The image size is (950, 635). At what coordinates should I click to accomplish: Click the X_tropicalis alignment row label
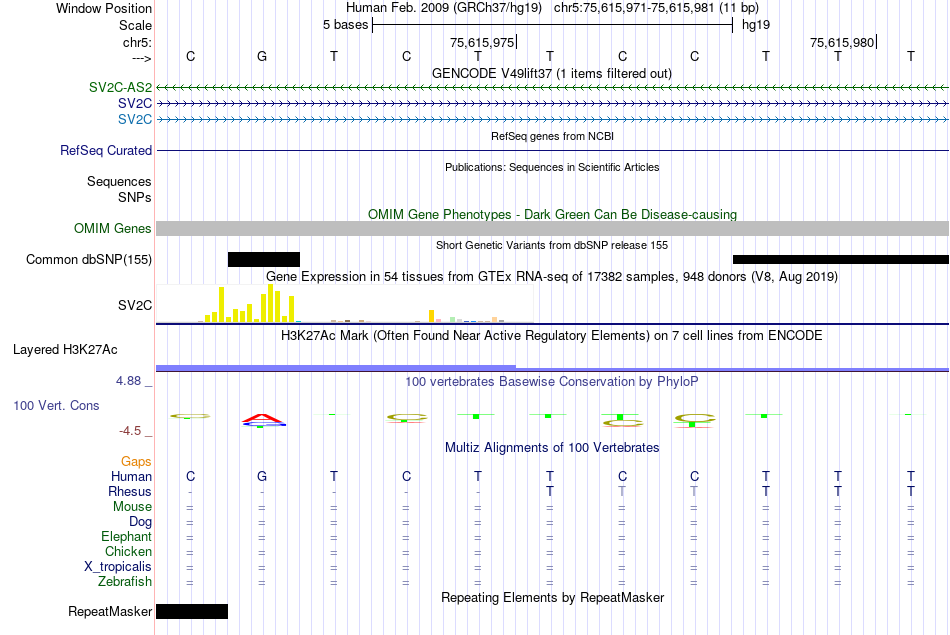click(x=118, y=567)
